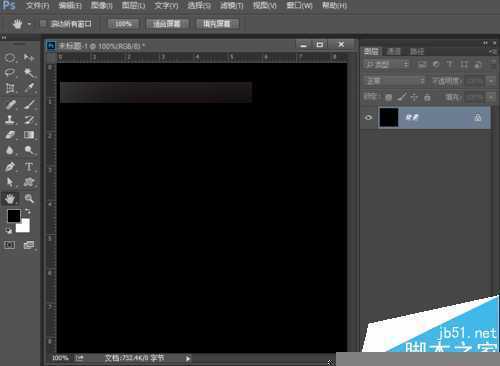Expand the status bar info arrow

tap(188, 359)
